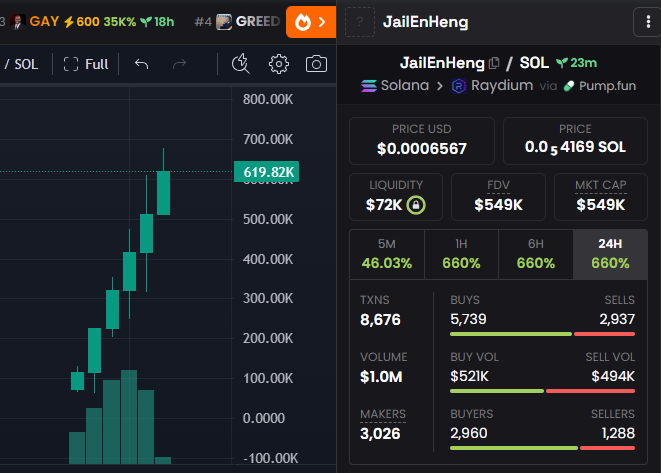Click the tallest volume bar
661x473 pixels.
(129, 417)
